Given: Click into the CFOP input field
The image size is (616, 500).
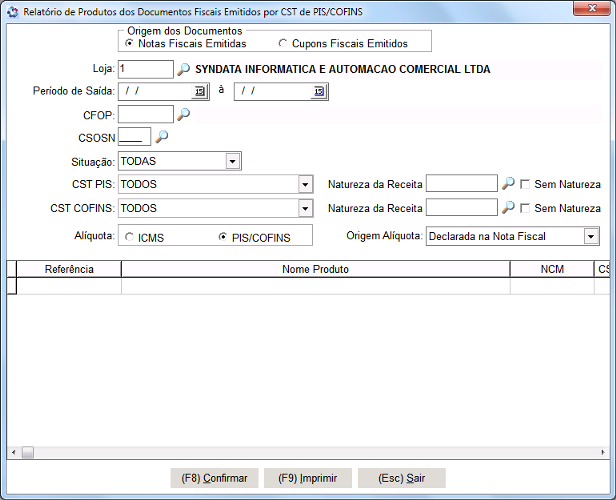Looking at the screenshot, I should (x=145, y=115).
